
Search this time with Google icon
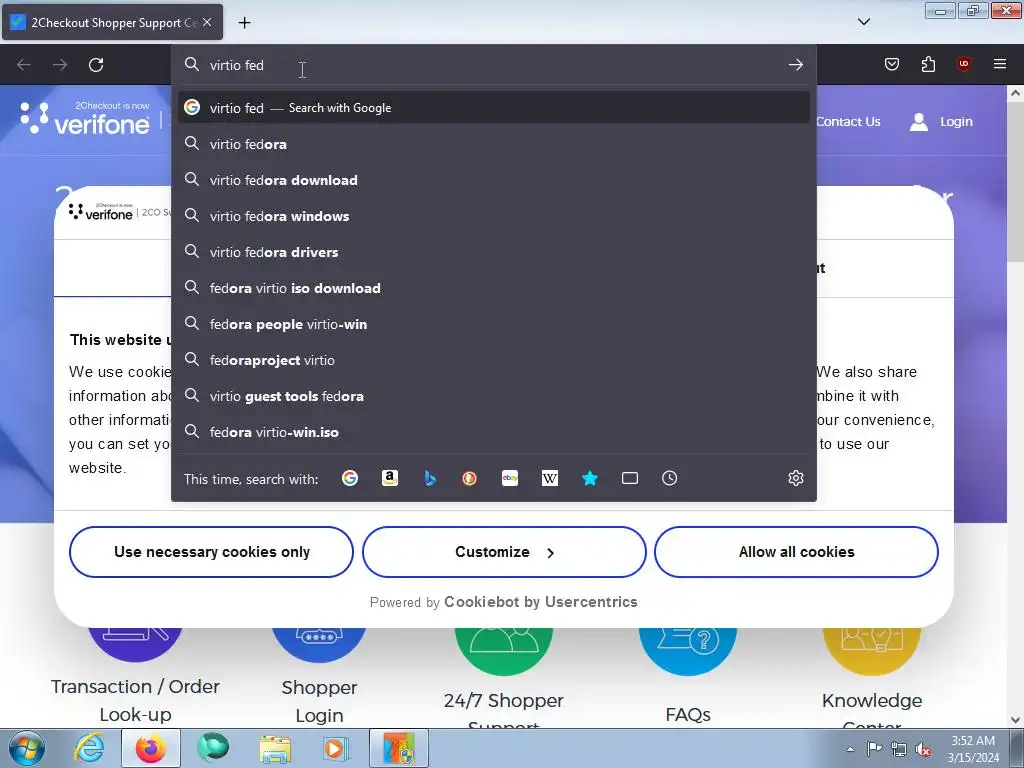pyautogui.click(x=350, y=478)
